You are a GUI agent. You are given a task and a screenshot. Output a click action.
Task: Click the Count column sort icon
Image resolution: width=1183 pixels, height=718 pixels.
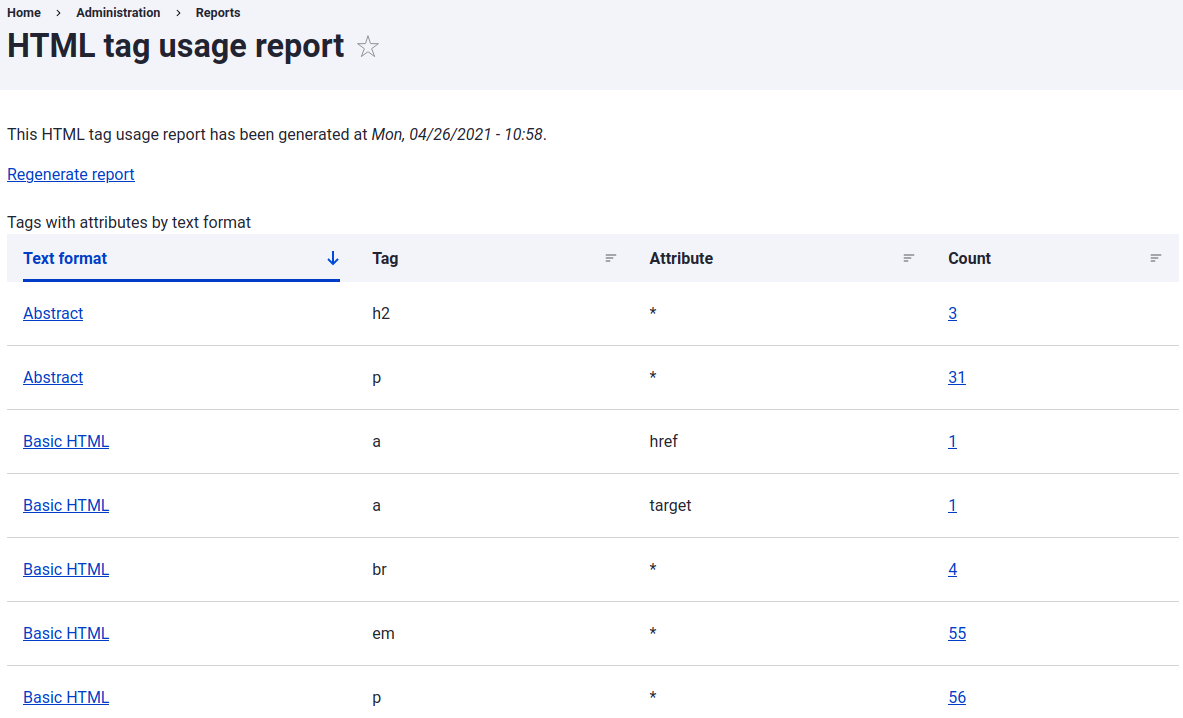point(1155,258)
